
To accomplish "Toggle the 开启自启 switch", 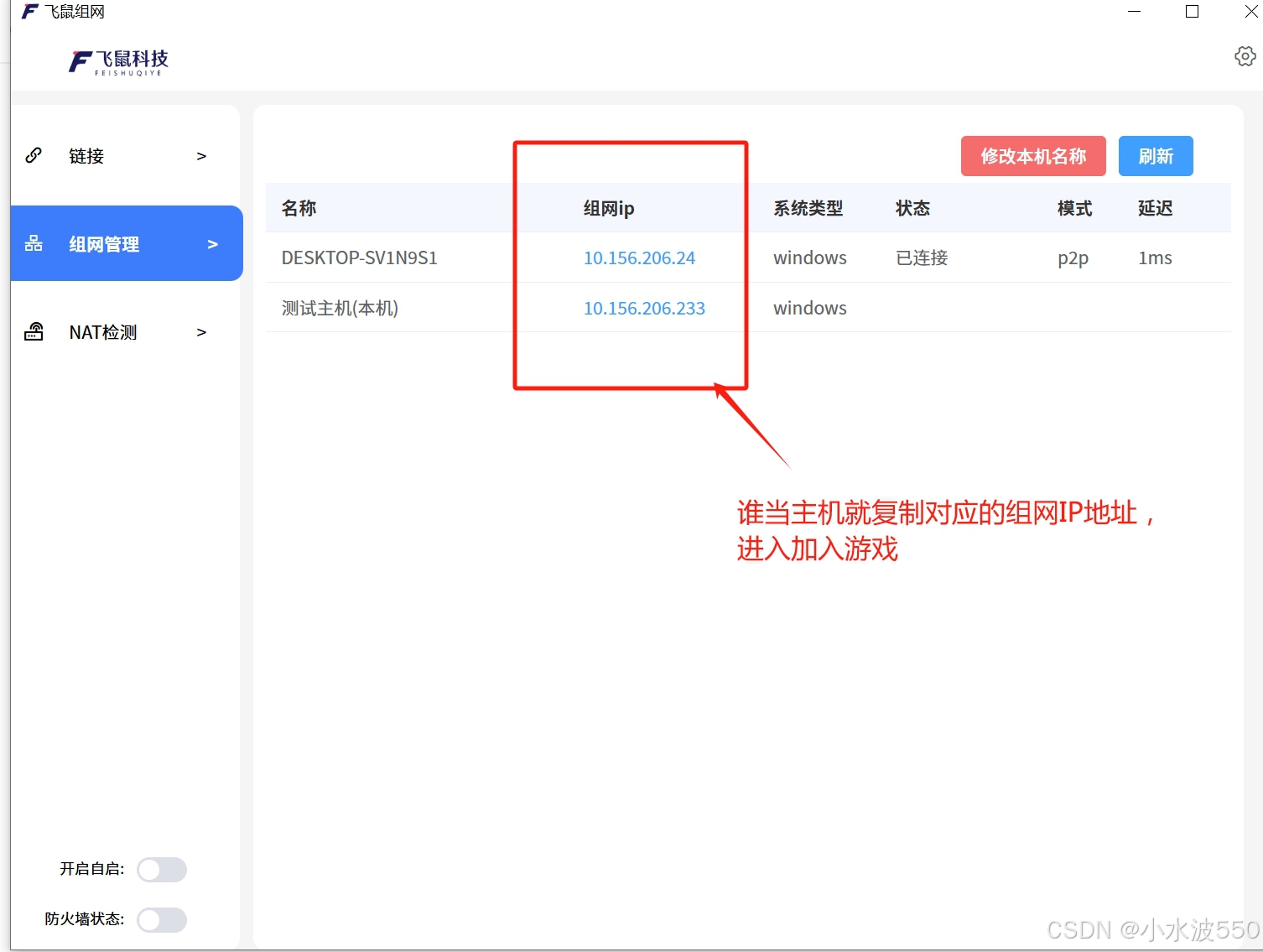I will [162, 870].
